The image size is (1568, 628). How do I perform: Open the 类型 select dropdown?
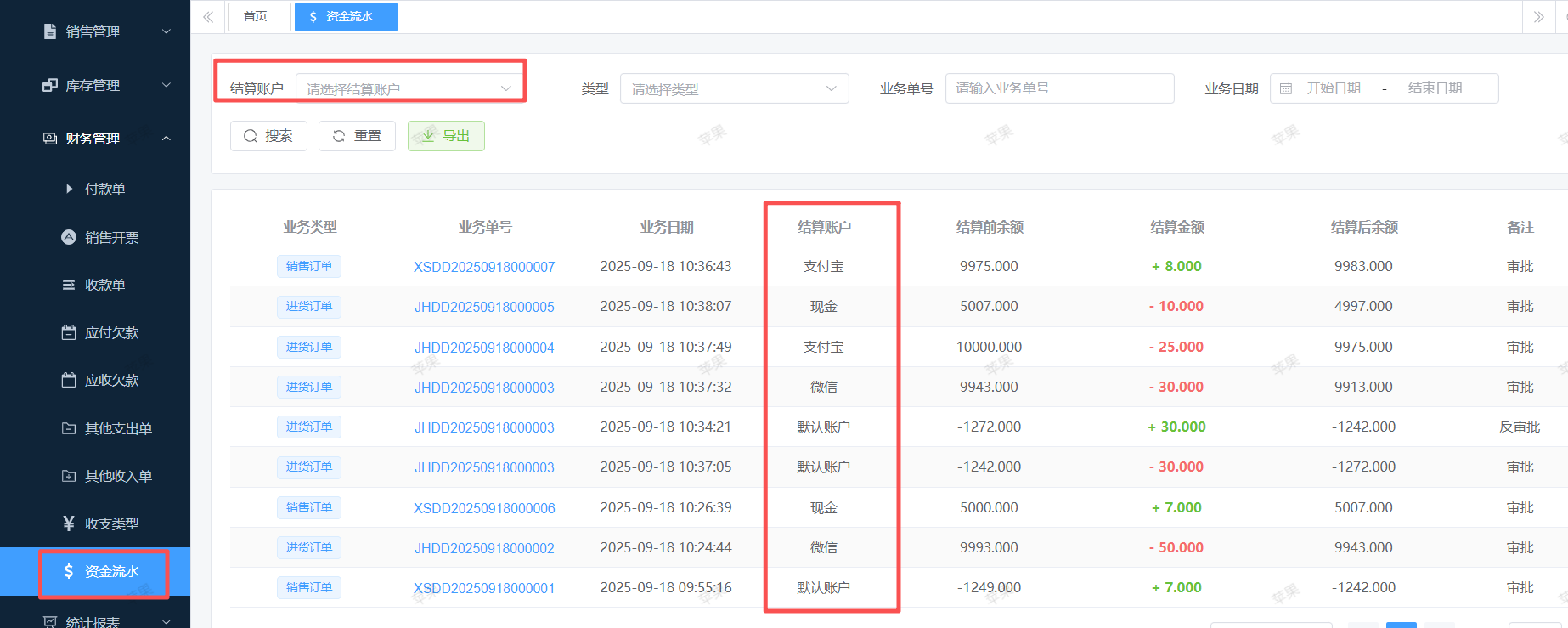[734, 88]
